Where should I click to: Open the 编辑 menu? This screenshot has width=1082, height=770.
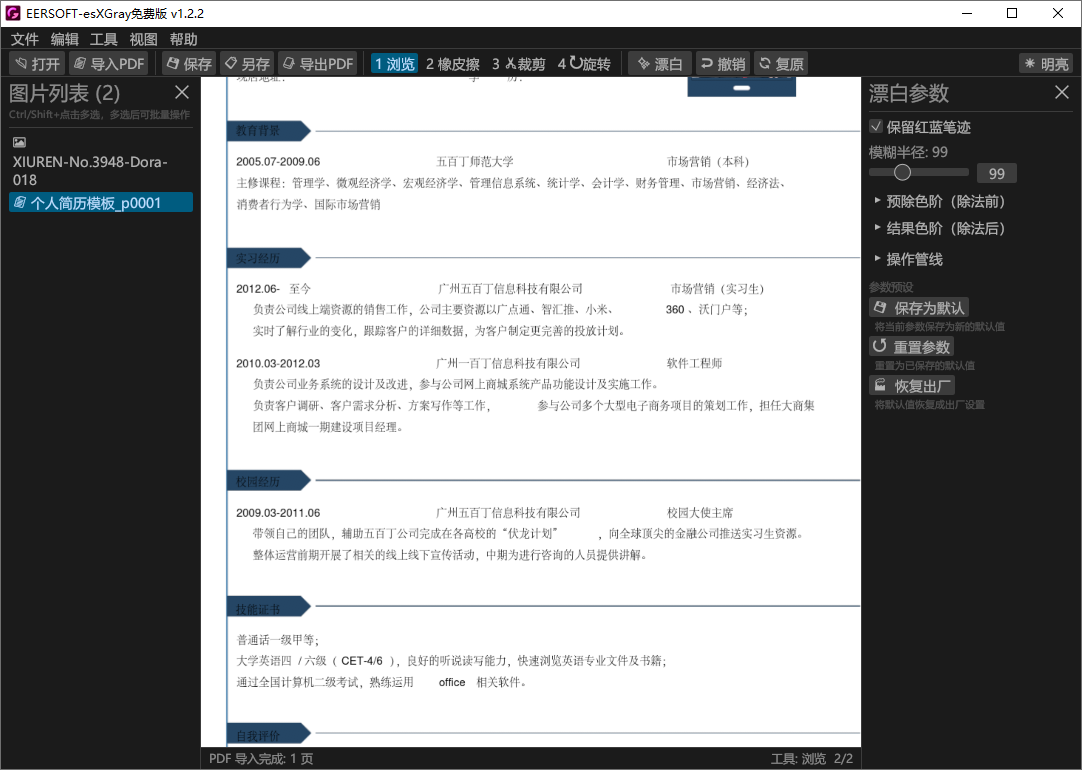tap(64, 39)
